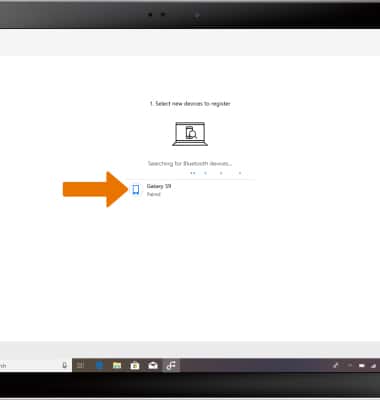The height and width of the screenshot is (400, 380).
Task: Click the battery icon in the system tray
Action: click(x=362, y=366)
